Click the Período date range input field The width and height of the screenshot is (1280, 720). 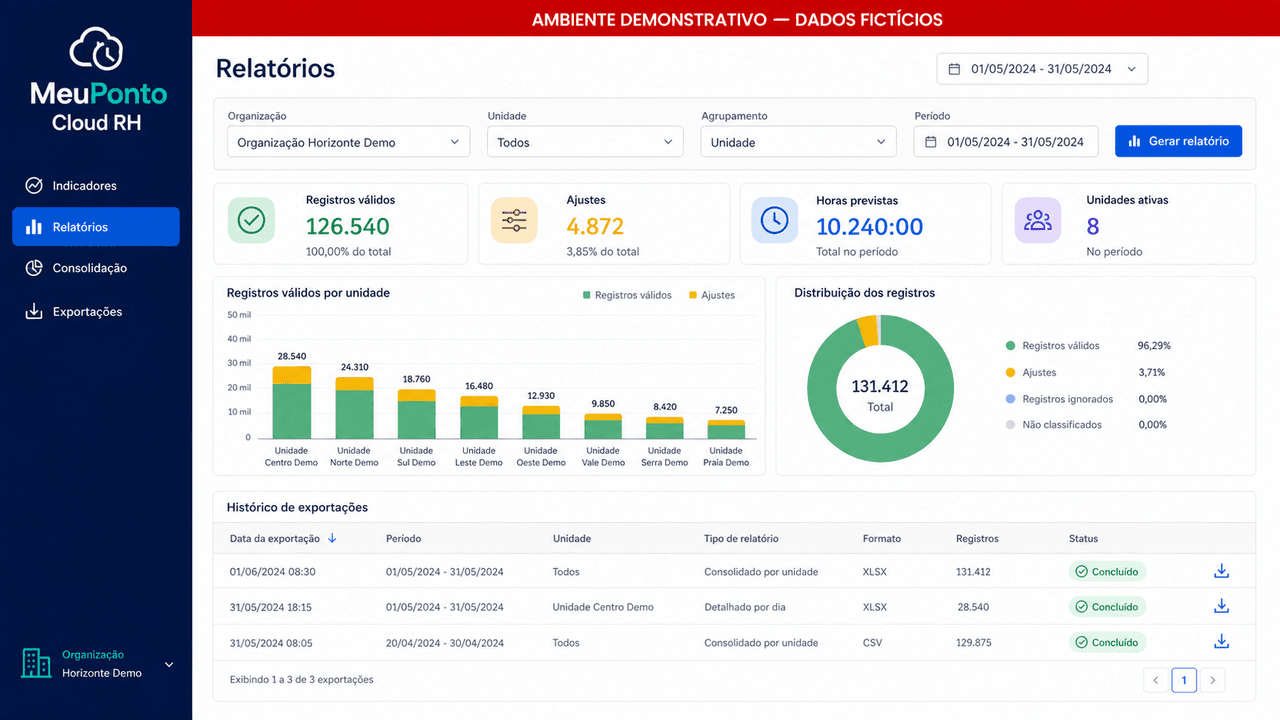point(1006,142)
